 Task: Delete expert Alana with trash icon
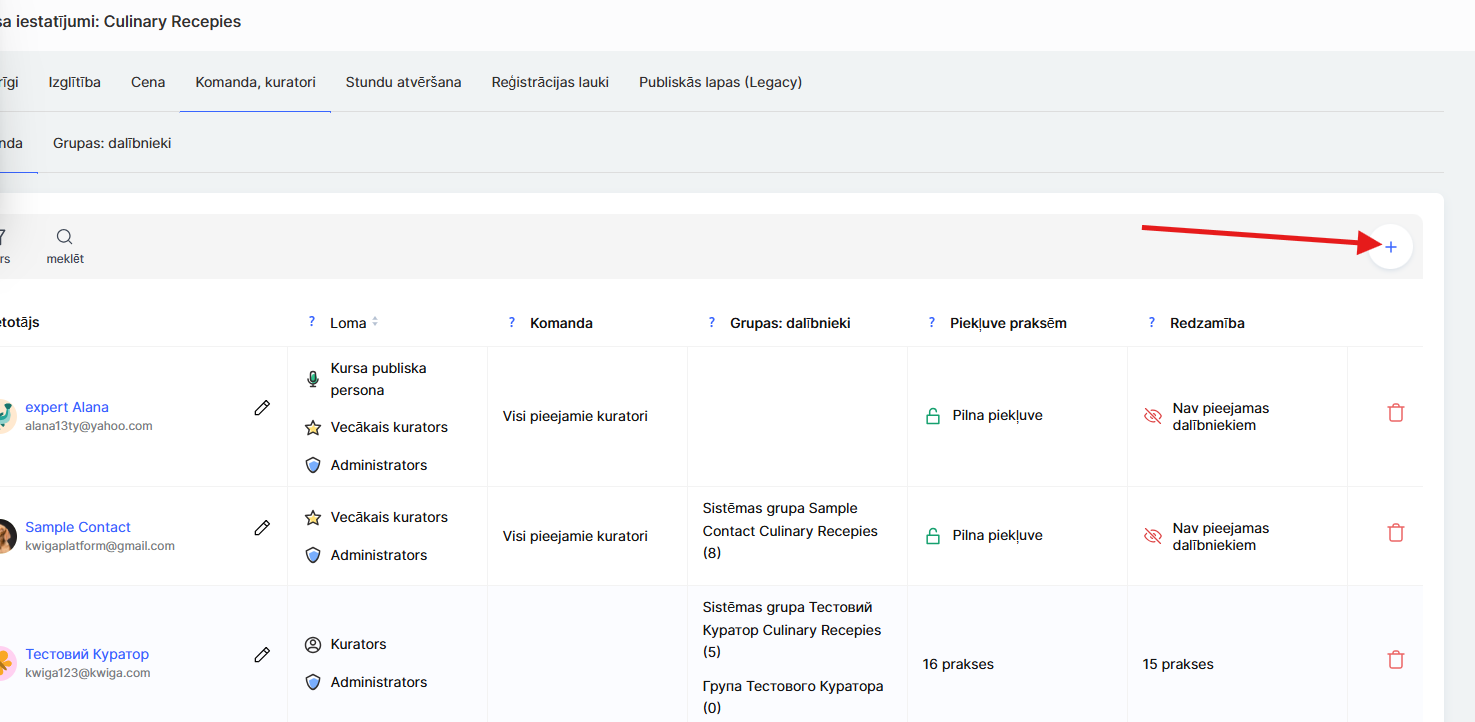pos(1396,412)
